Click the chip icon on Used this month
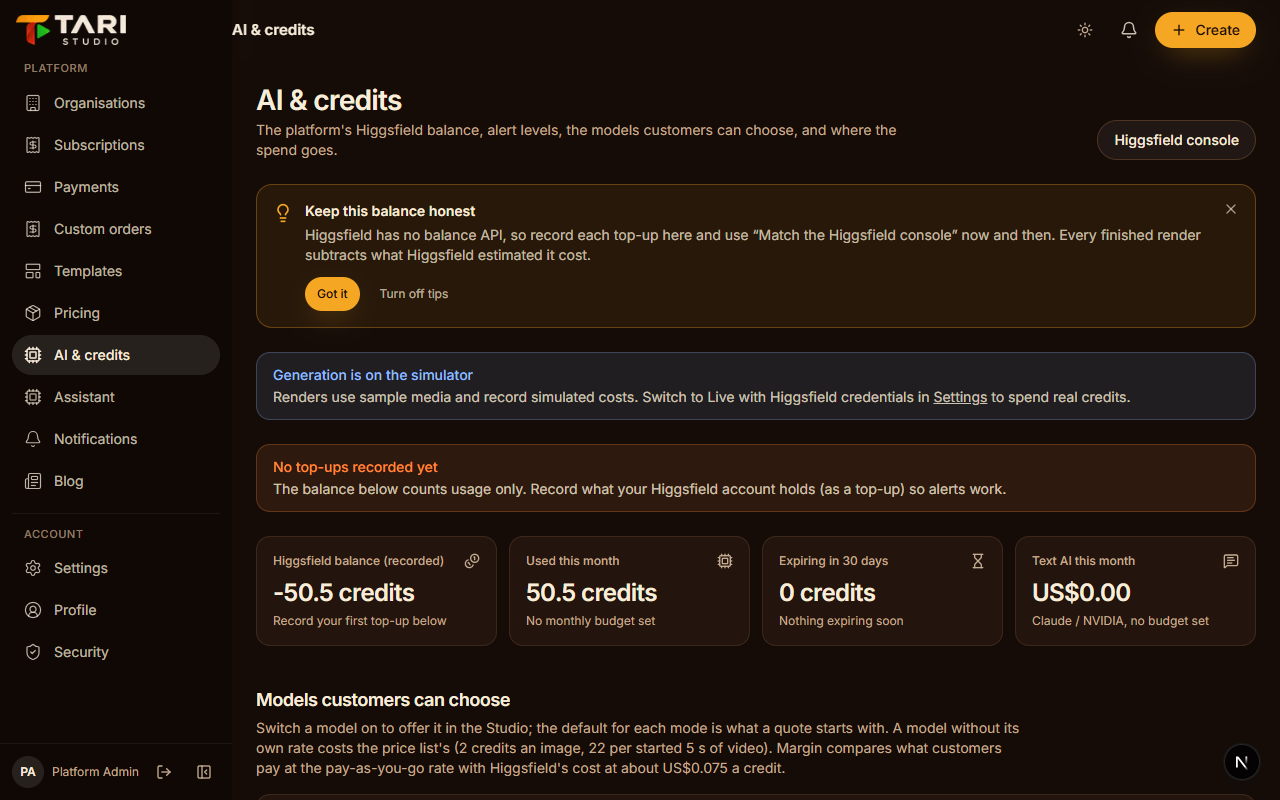 [x=725, y=561]
